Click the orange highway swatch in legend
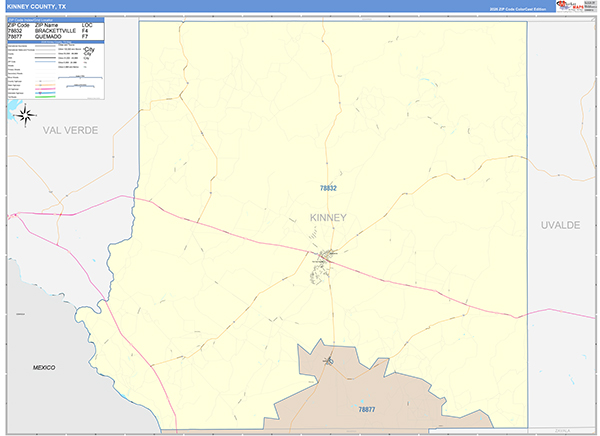This screenshot has width=600, height=436. click(x=45, y=85)
